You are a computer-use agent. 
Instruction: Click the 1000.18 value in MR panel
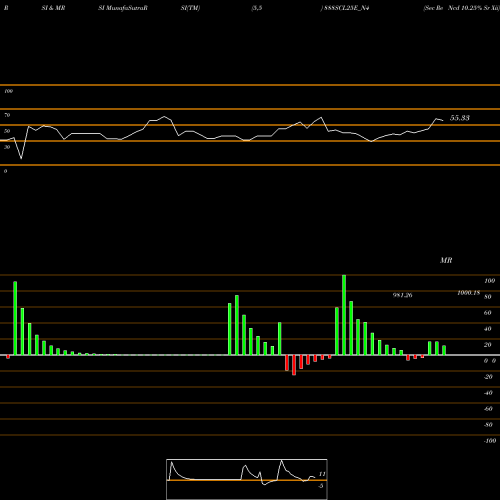click(469, 293)
